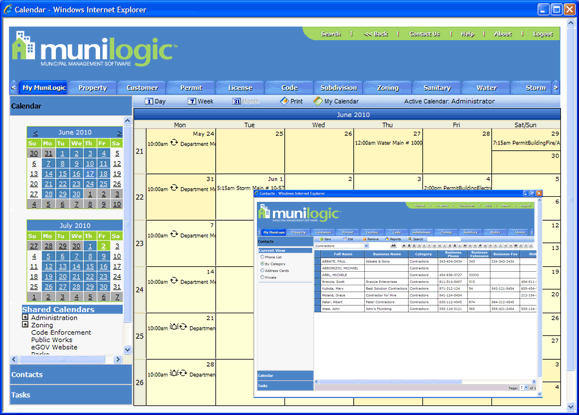579x415 pixels.
Task: Expand Calendar section in Contacts window sidebar
Action: point(285,375)
